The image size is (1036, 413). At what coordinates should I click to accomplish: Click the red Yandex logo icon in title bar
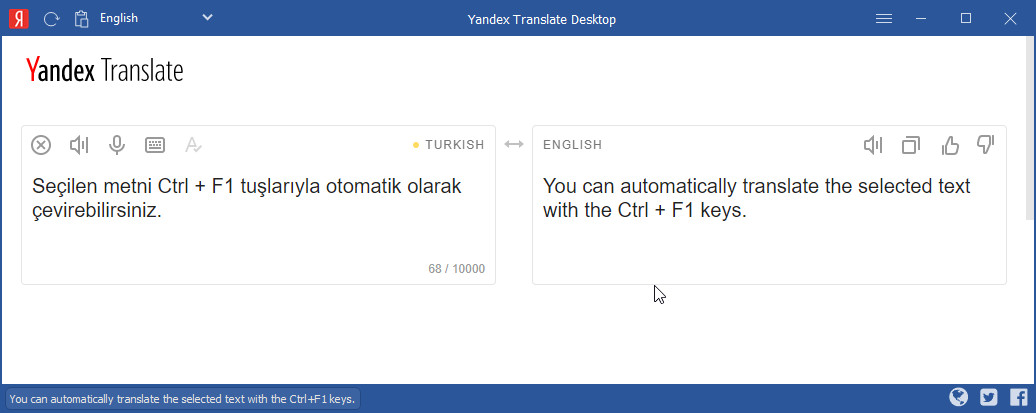pos(18,19)
